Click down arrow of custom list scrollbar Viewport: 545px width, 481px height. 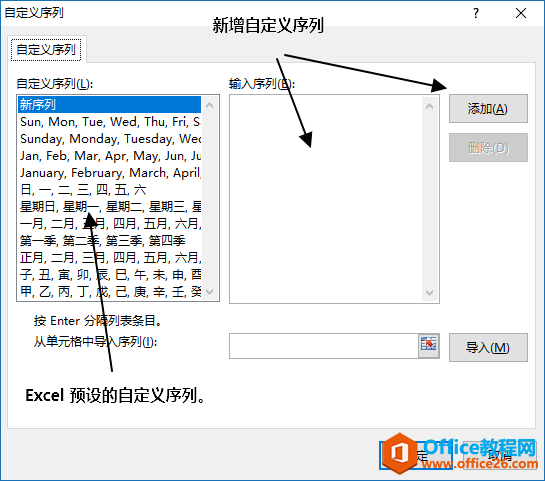click(210, 292)
